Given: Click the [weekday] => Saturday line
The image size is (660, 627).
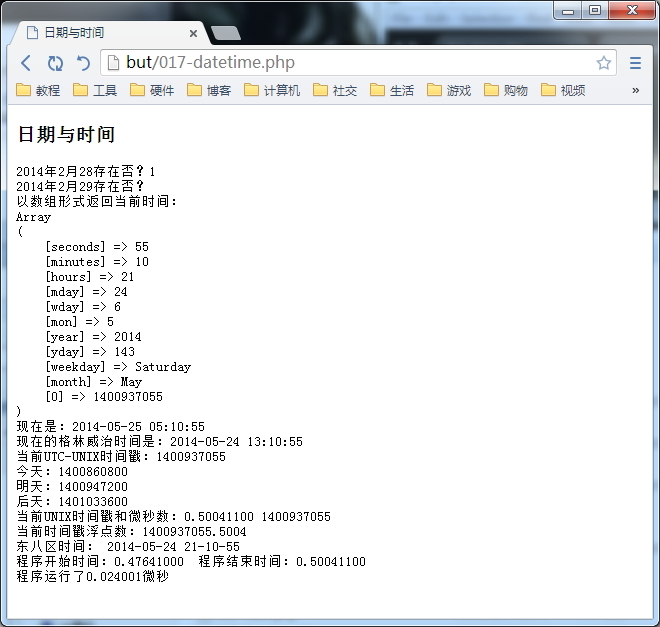Looking at the screenshot, I should click(x=118, y=367).
